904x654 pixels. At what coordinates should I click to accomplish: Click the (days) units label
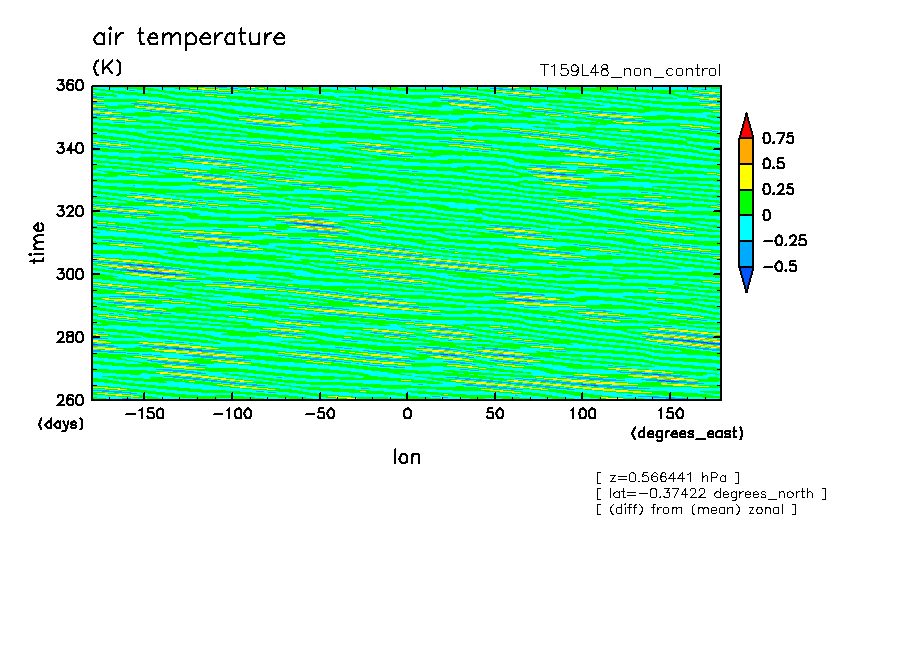[x=61, y=424]
